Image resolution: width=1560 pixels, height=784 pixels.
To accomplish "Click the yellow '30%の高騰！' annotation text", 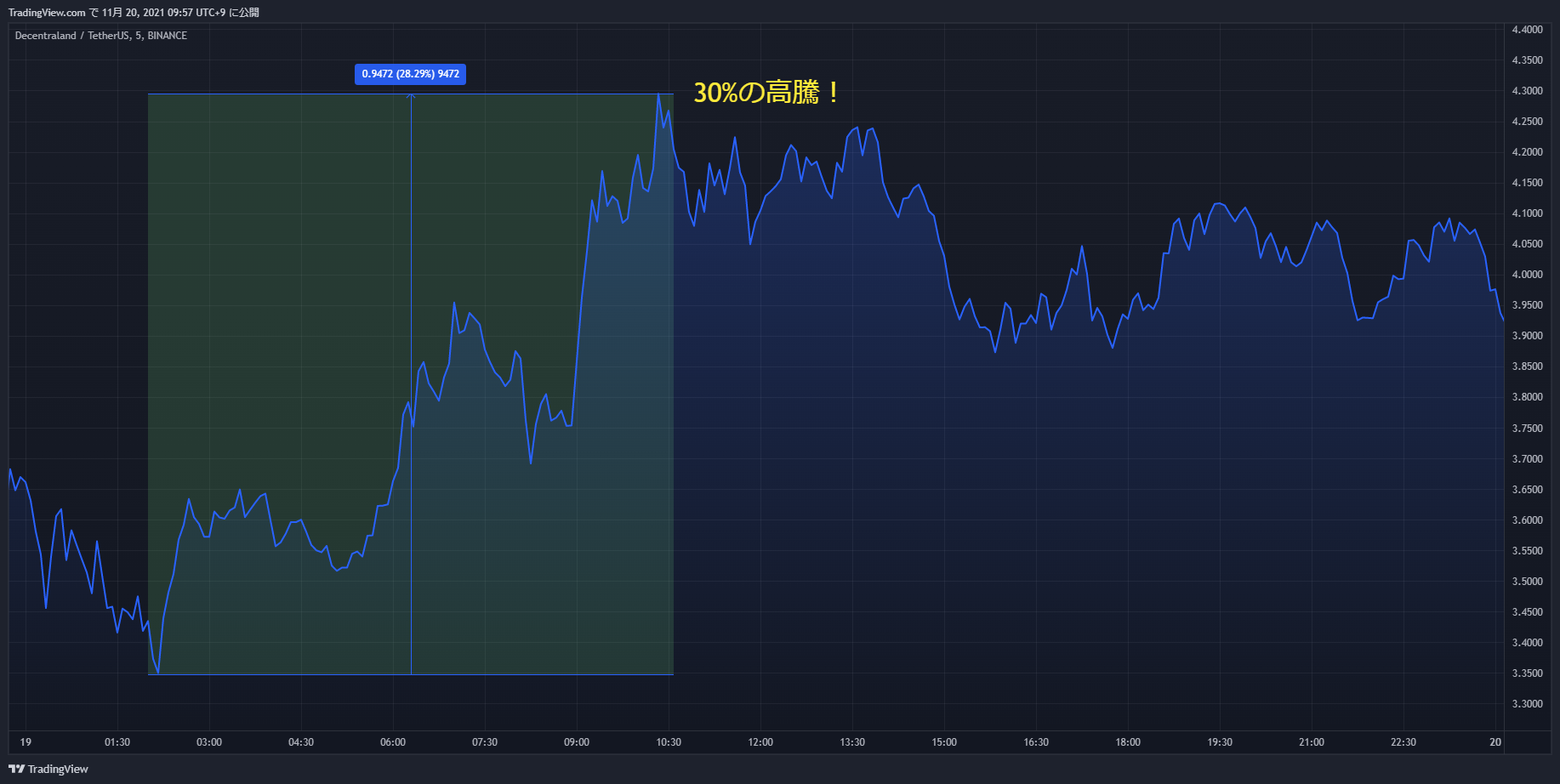I will coord(768,92).
